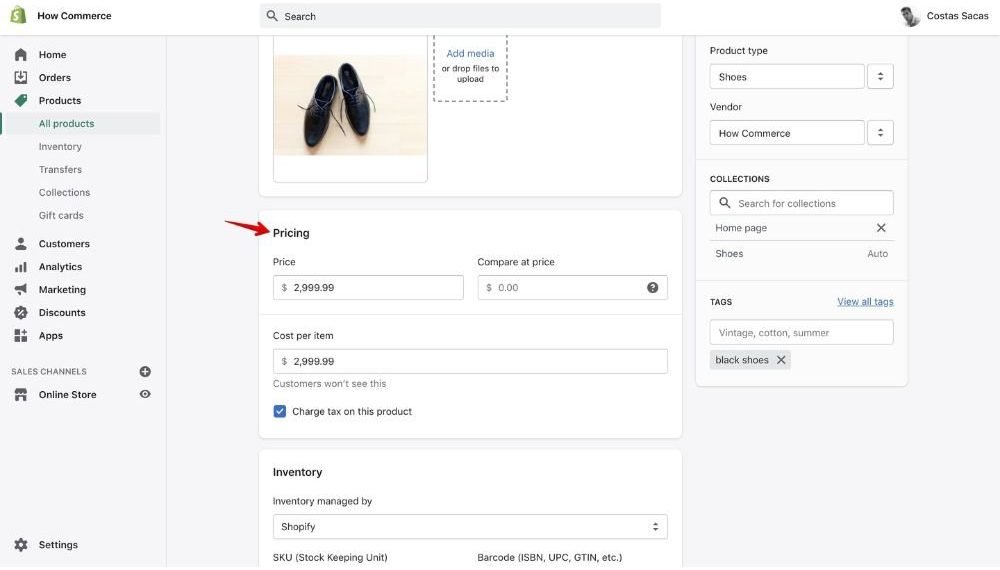
Task: Click the search magnifier icon in top bar
Action: [272, 16]
